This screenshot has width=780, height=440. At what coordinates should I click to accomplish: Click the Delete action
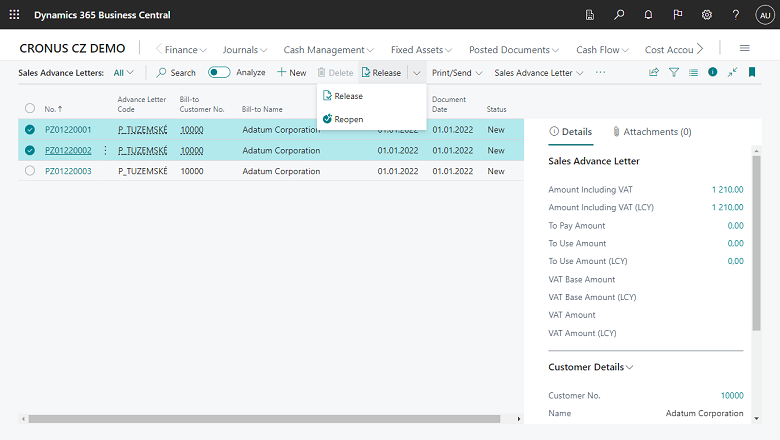click(x=335, y=73)
